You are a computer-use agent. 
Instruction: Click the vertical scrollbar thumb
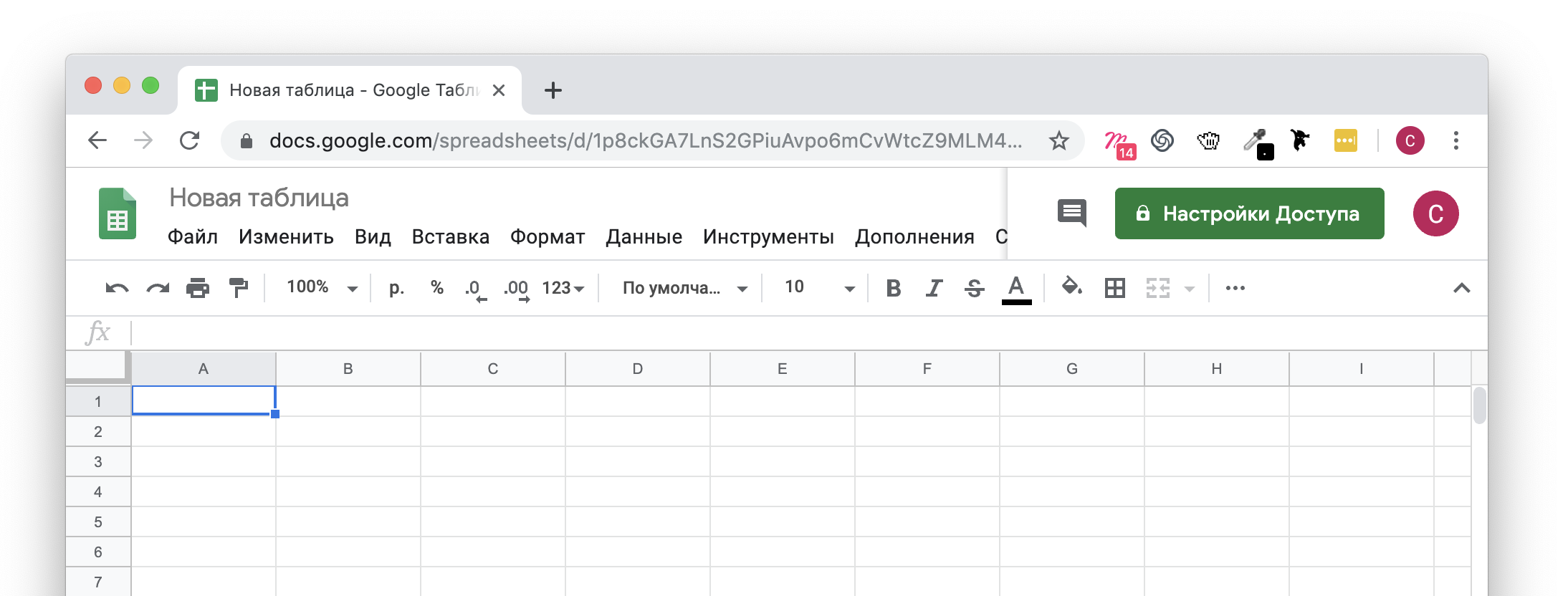pos(1479,405)
